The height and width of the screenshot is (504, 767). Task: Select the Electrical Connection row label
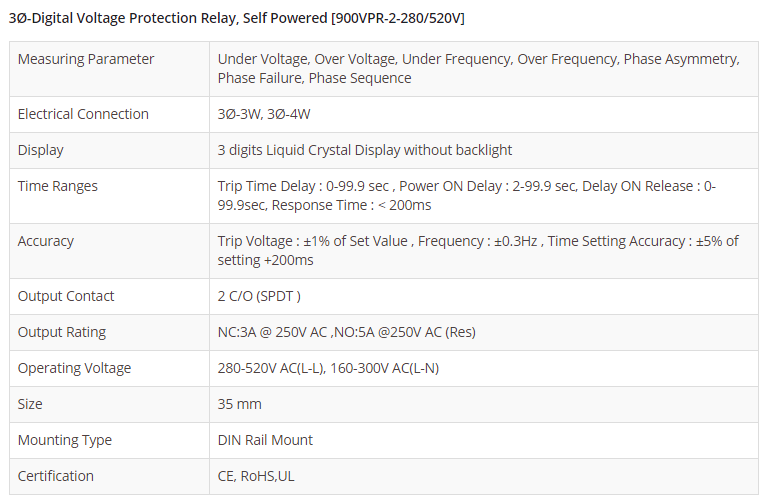point(83,114)
